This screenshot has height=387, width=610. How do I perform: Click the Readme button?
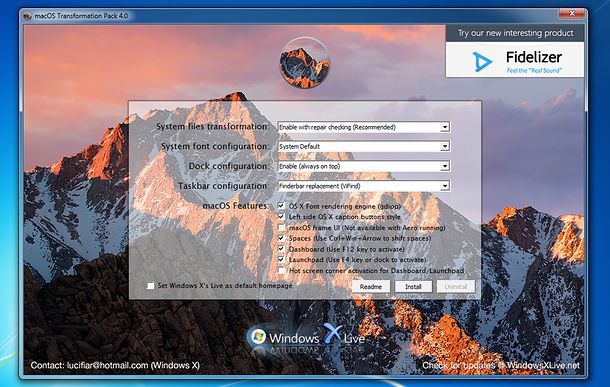371,287
